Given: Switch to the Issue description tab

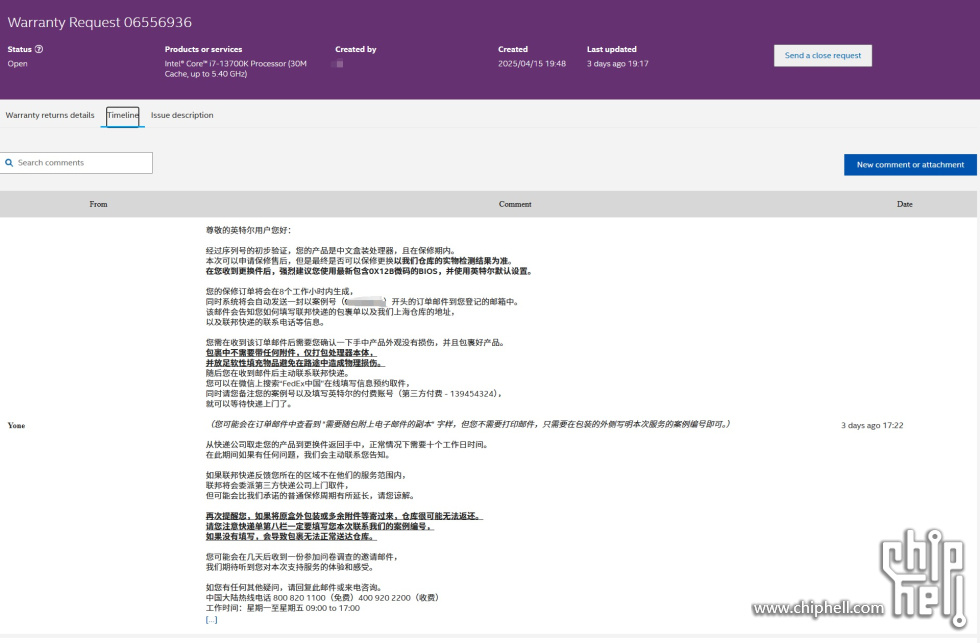Looking at the screenshot, I should pyautogui.click(x=182, y=116).
